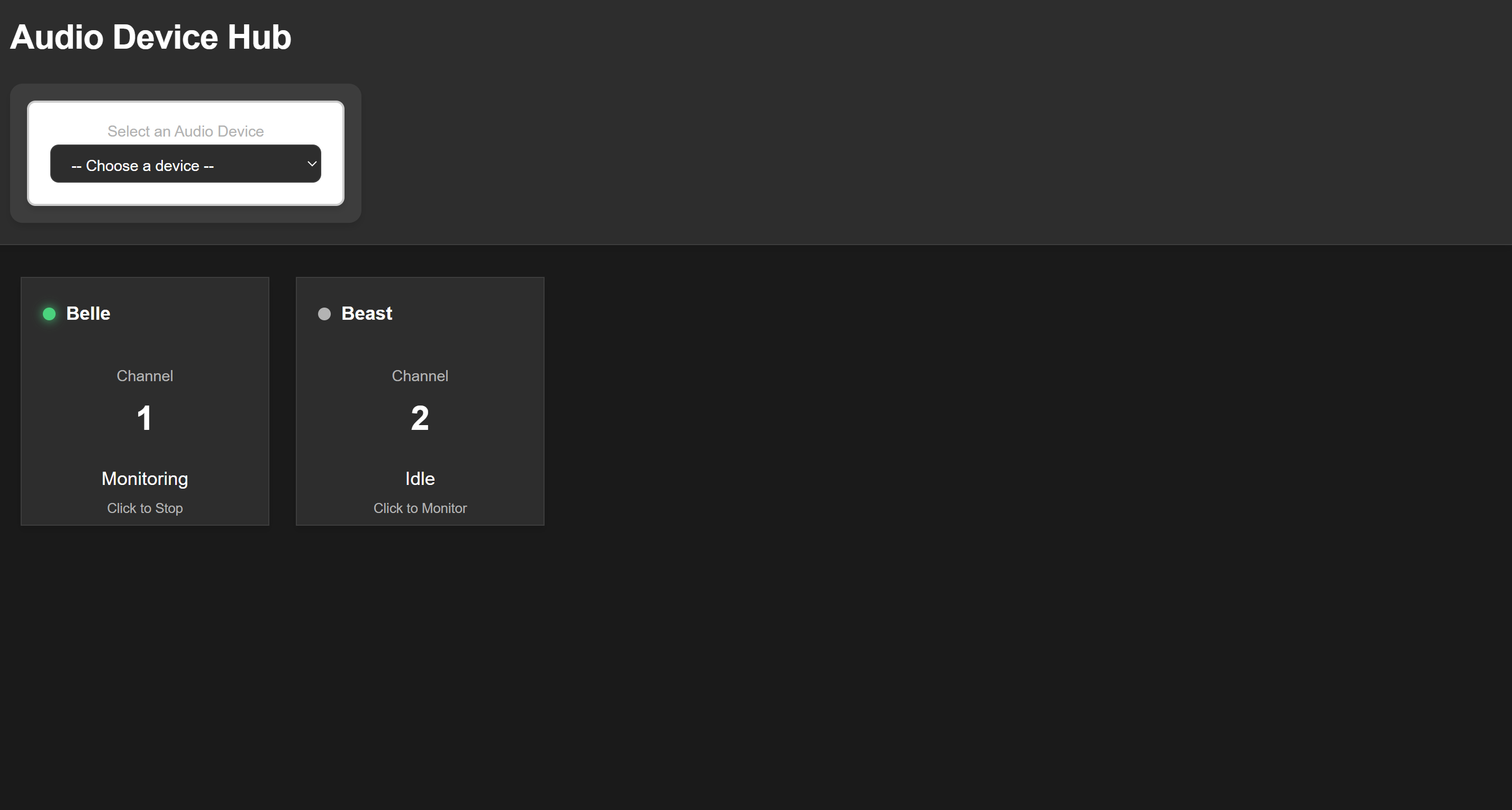The image size is (1512, 810).
Task: Click channel number 2
Action: click(x=420, y=418)
